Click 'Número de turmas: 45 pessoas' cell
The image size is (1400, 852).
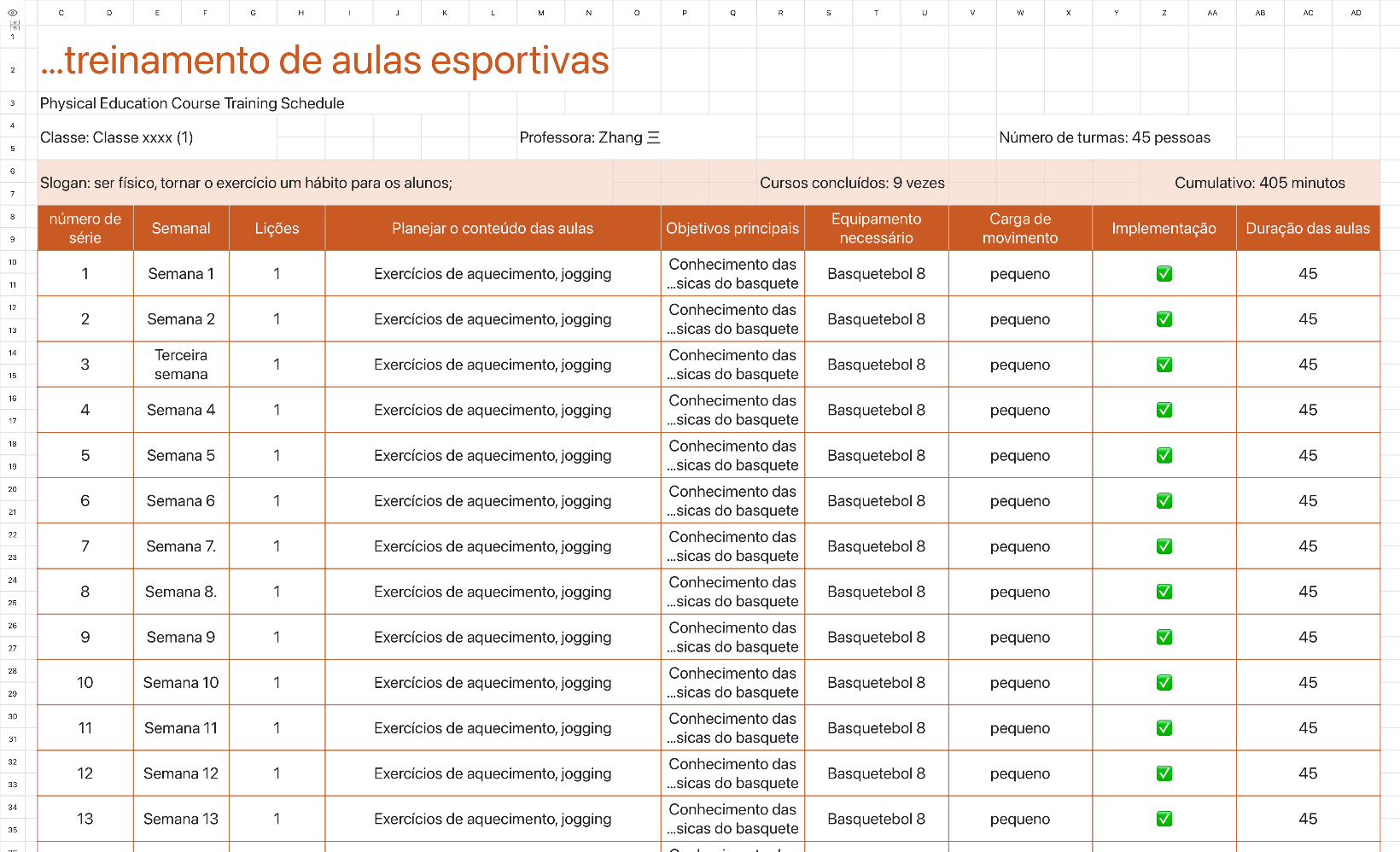tap(1105, 137)
